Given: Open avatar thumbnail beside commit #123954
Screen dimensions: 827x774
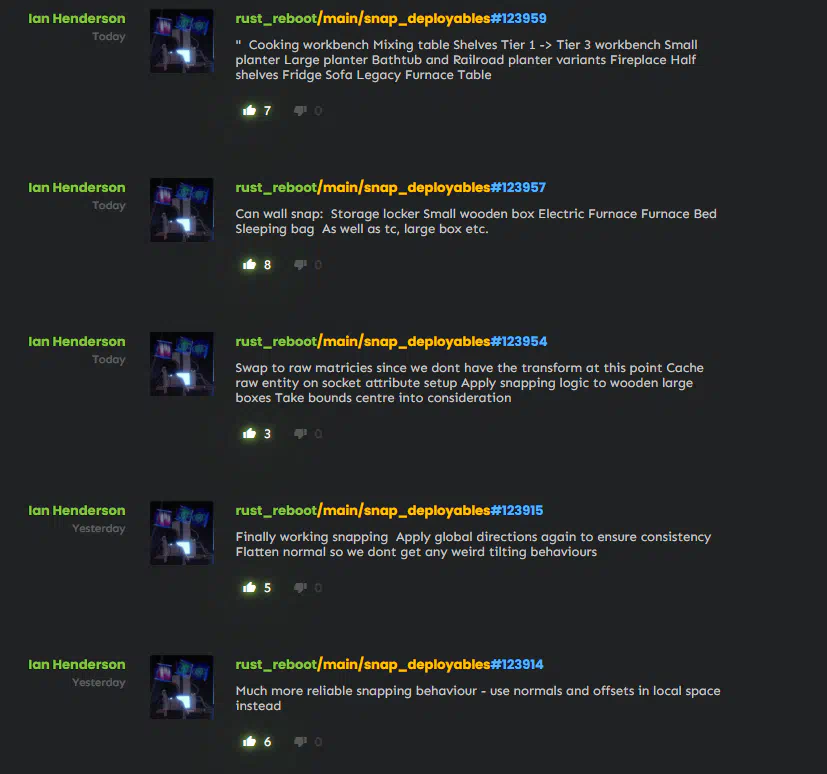Looking at the screenshot, I should tap(181, 364).
